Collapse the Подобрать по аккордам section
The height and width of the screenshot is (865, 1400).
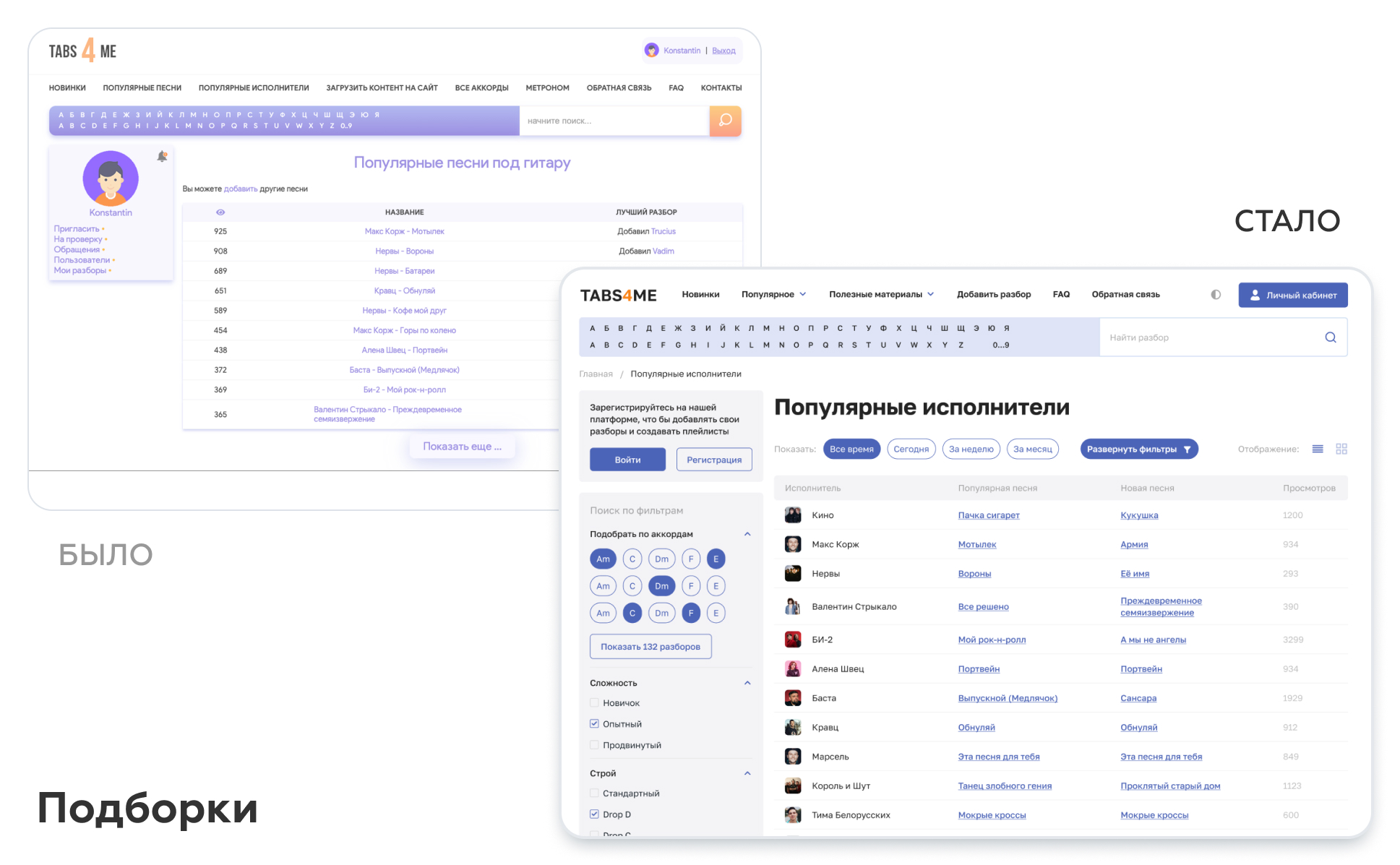point(747,534)
